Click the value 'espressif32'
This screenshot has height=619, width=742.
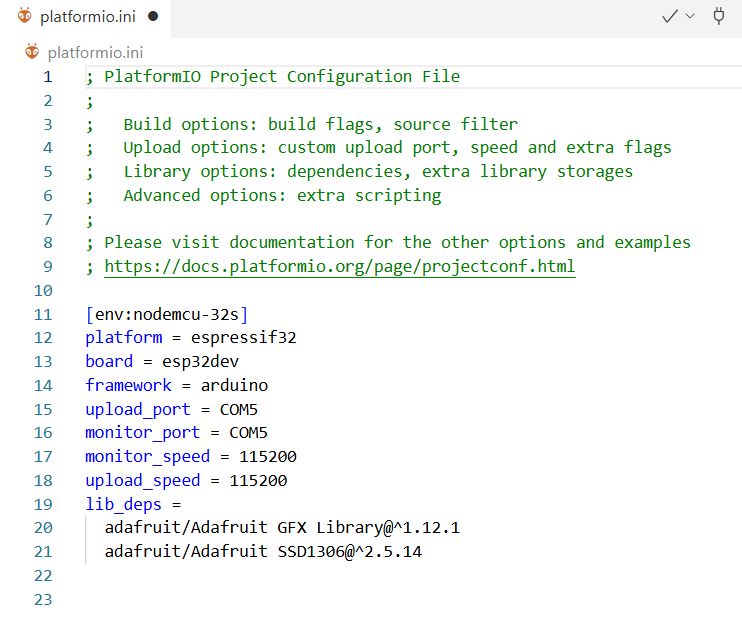point(244,338)
